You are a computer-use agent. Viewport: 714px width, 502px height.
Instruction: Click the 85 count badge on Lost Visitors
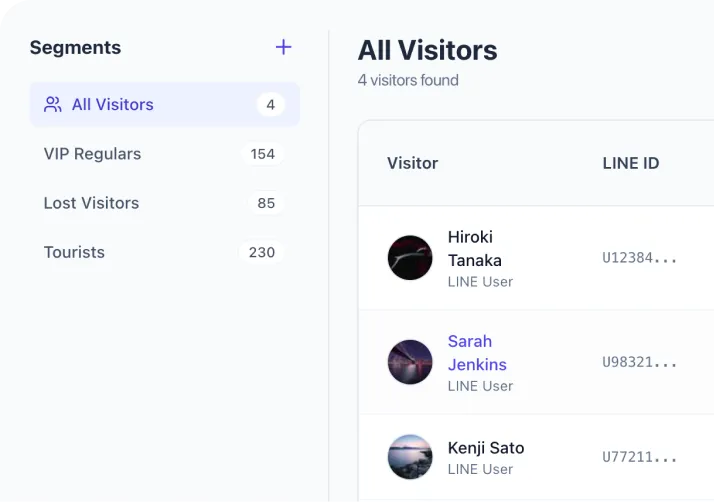click(x=266, y=203)
